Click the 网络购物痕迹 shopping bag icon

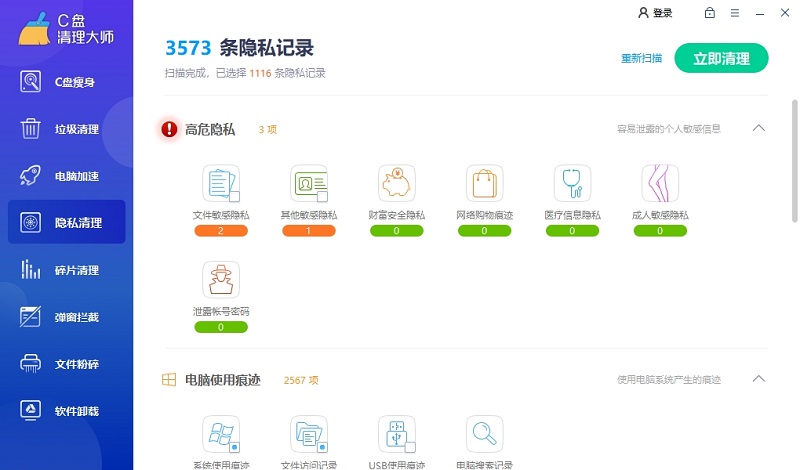click(484, 183)
